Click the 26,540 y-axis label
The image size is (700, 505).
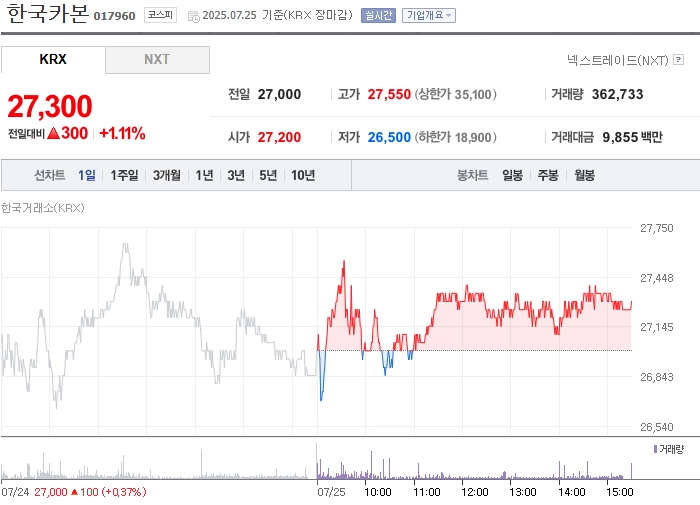click(657, 427)
